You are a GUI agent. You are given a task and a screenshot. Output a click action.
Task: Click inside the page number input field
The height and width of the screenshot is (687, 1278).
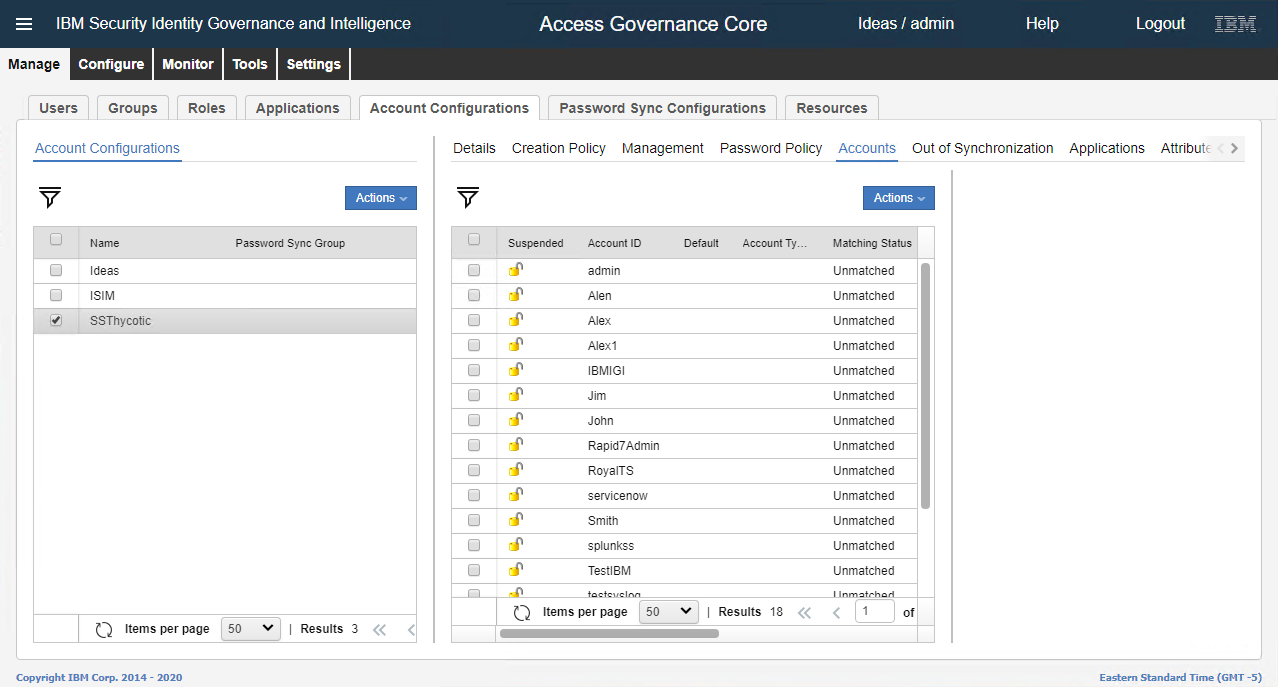(x=874, y=611)
